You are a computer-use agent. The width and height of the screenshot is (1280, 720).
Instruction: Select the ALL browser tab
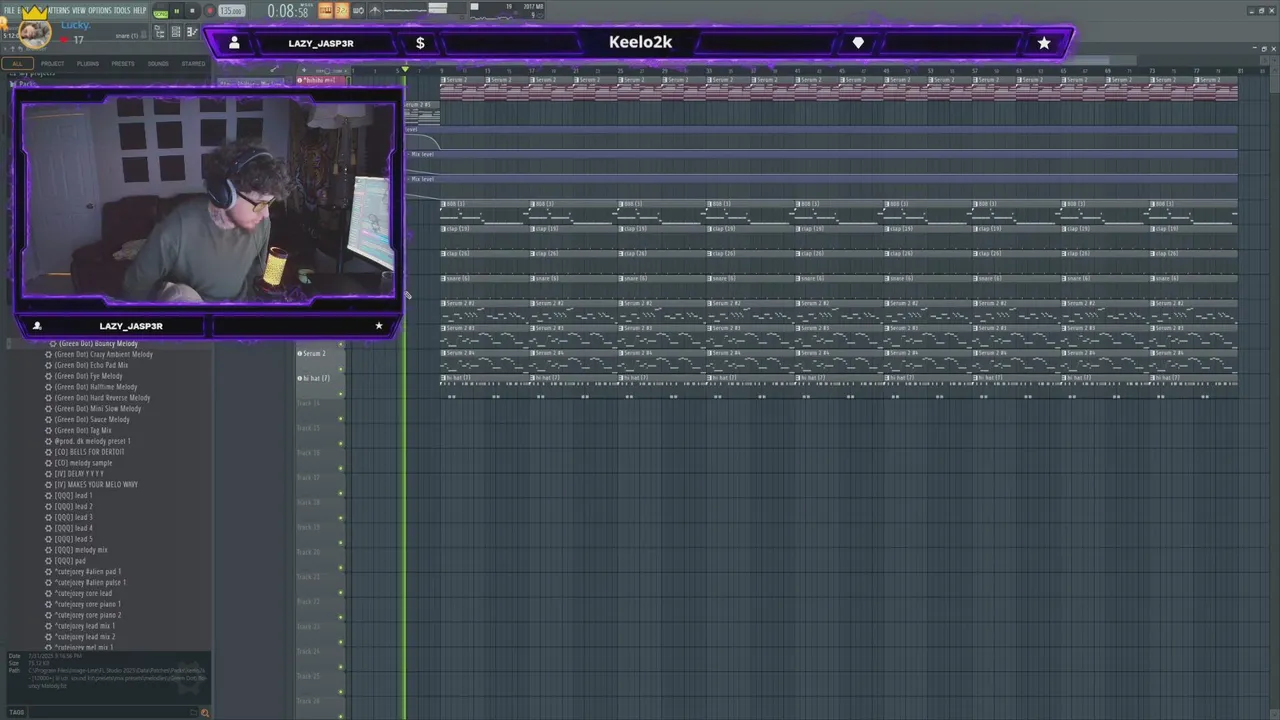click(x=17, y=63)
